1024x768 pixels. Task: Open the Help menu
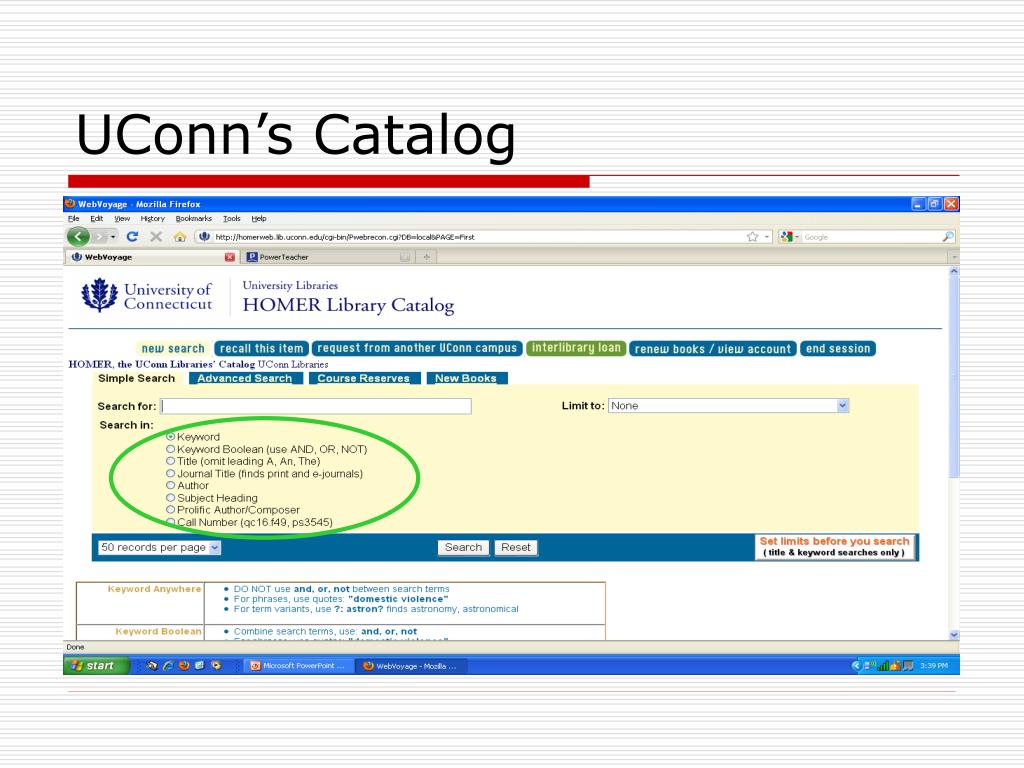(259, 219)
